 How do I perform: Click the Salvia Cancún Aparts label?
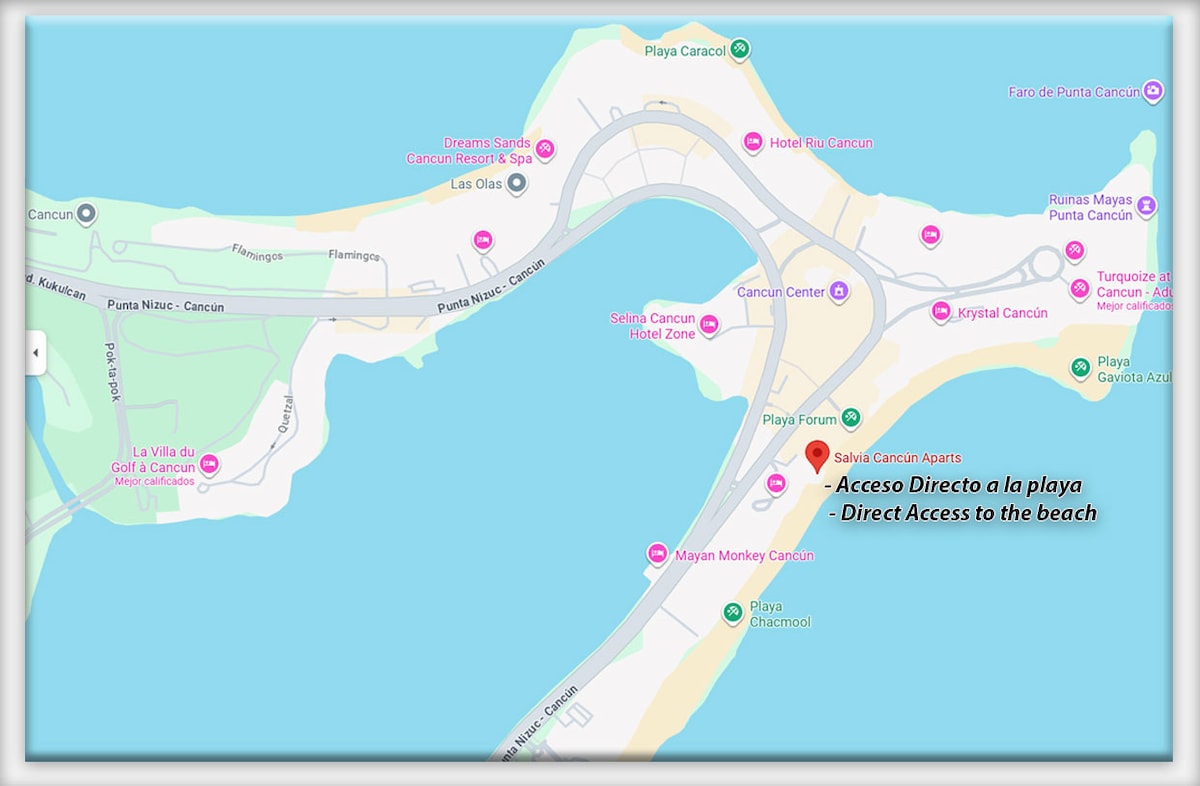pyautogui.click(x=898, y=458)
